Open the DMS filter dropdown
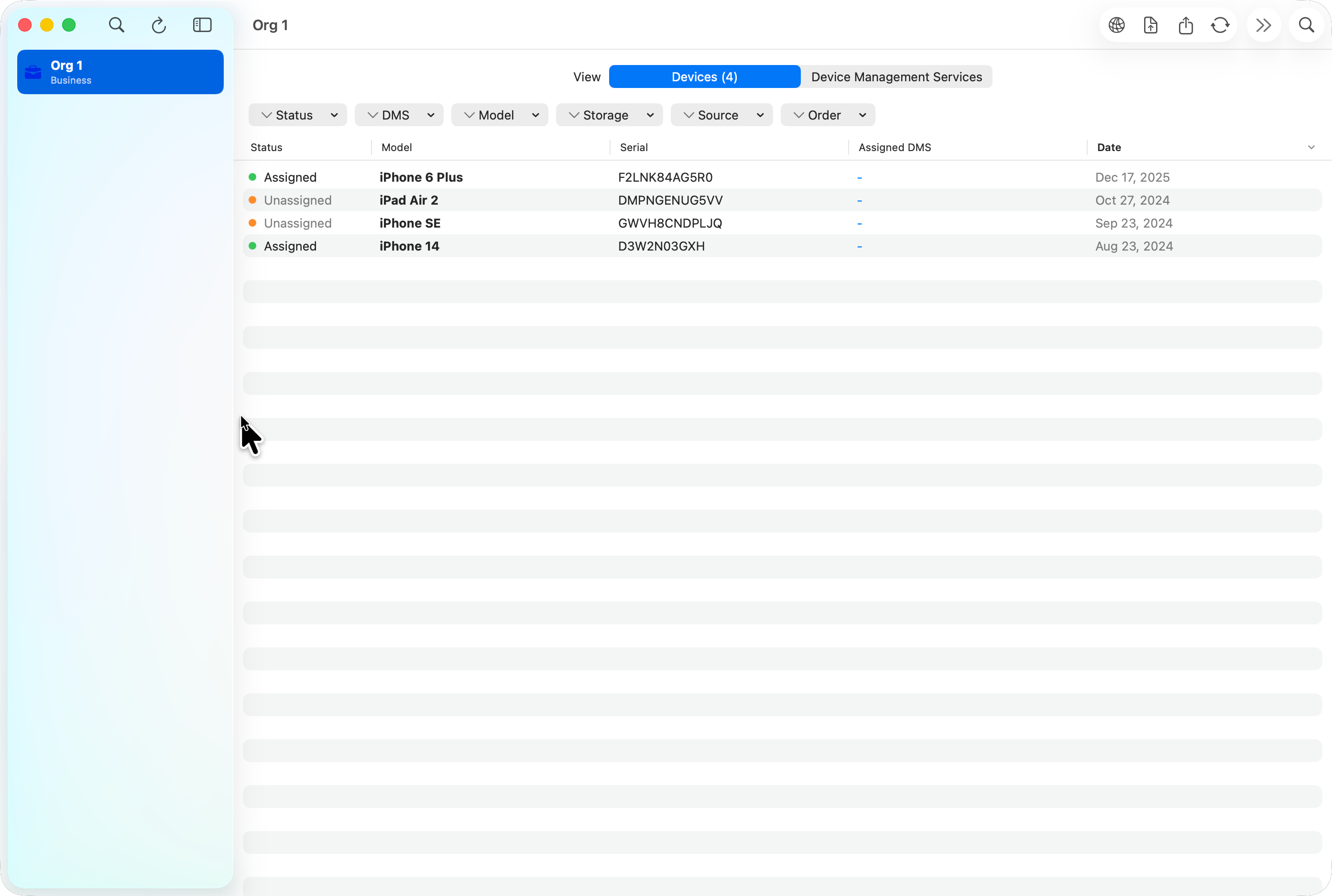The image size is (1332, 896). click(399, 115)
